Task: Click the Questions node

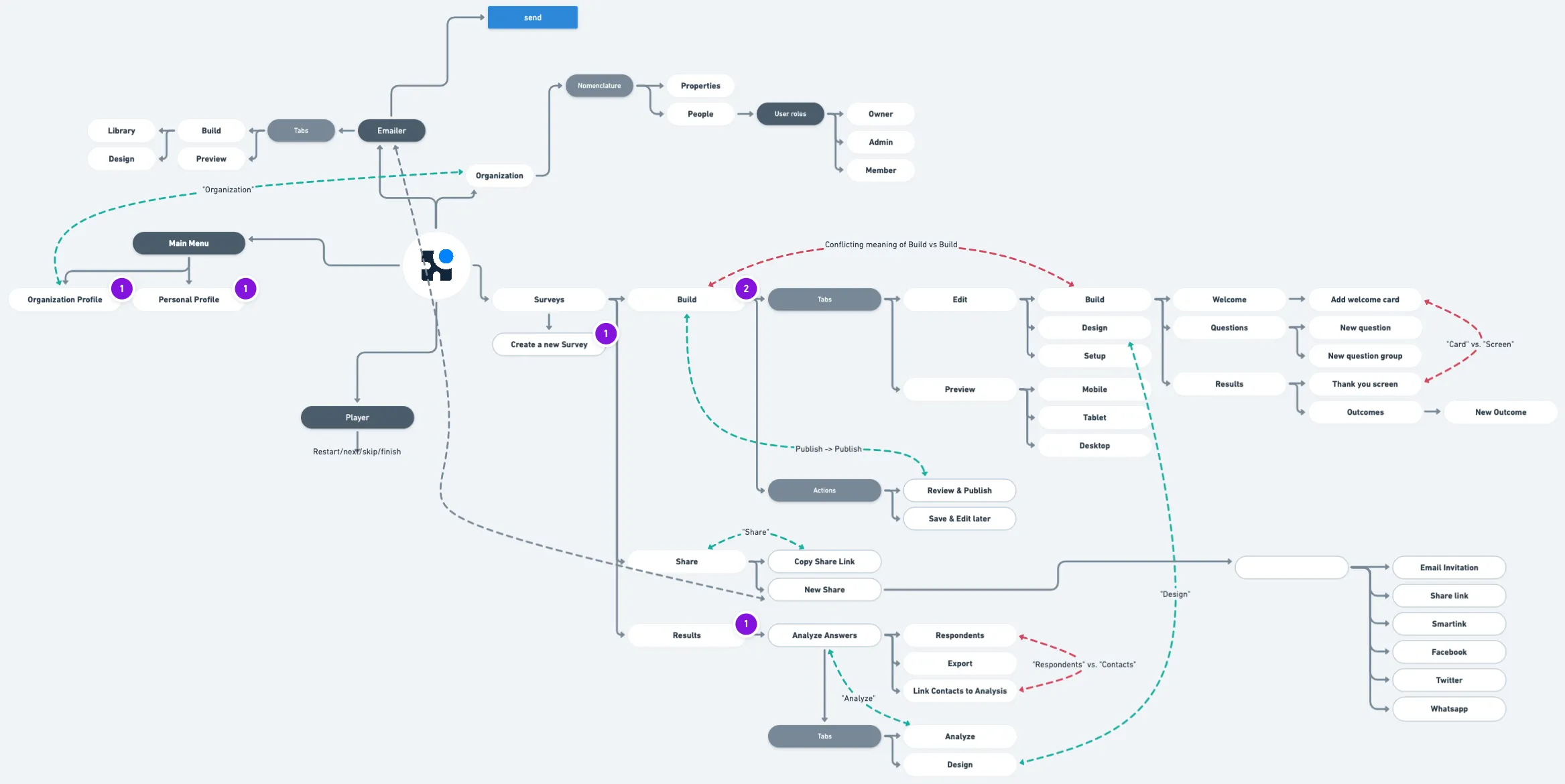Action: click(1229, 328)
